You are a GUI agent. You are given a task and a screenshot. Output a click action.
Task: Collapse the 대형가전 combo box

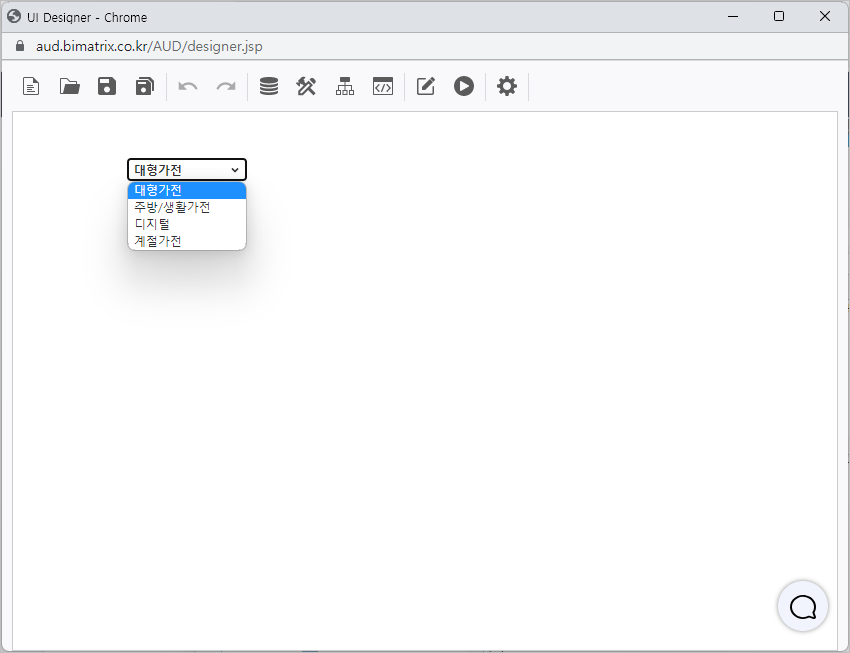click(187, 170)
